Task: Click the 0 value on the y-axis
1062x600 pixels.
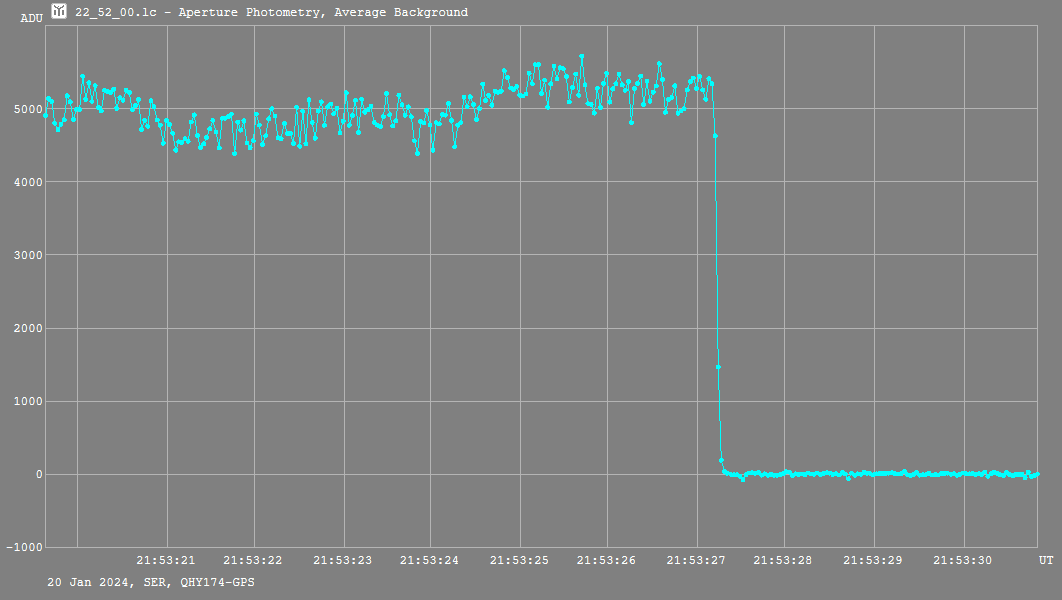Action: click(x=38, y=475)
